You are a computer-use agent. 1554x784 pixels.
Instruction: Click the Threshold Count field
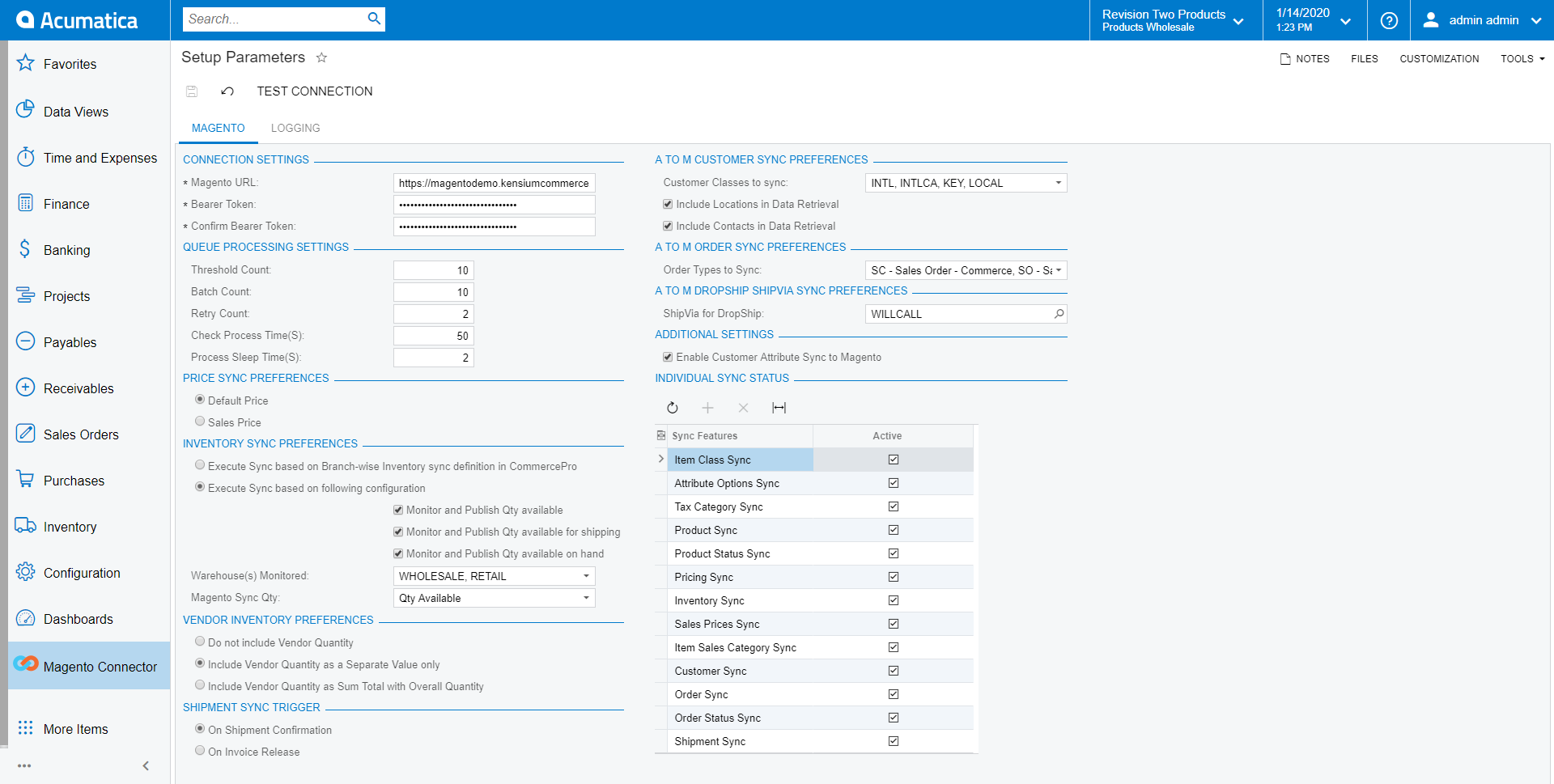[434, 270]
